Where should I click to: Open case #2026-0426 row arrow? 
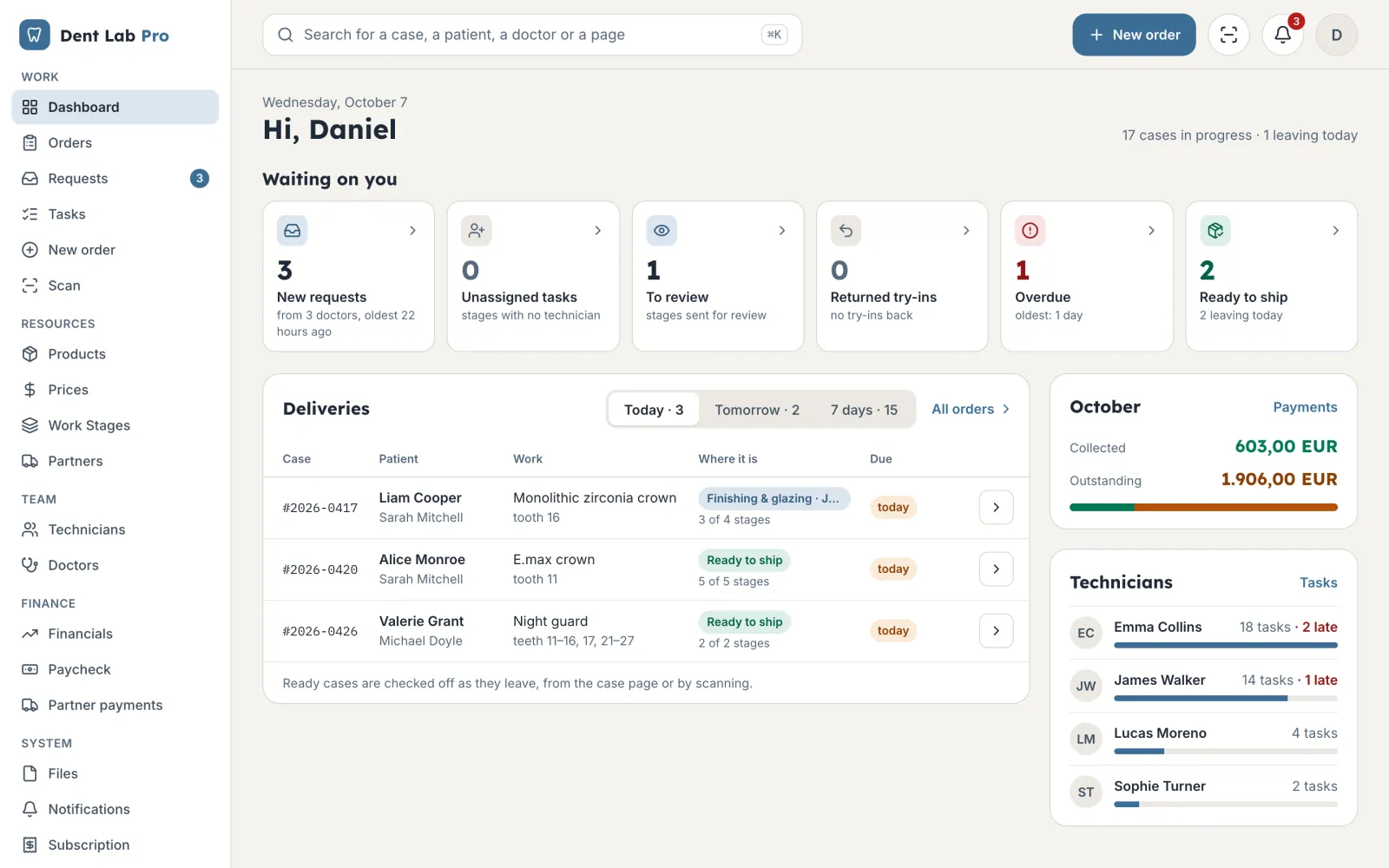996,630
